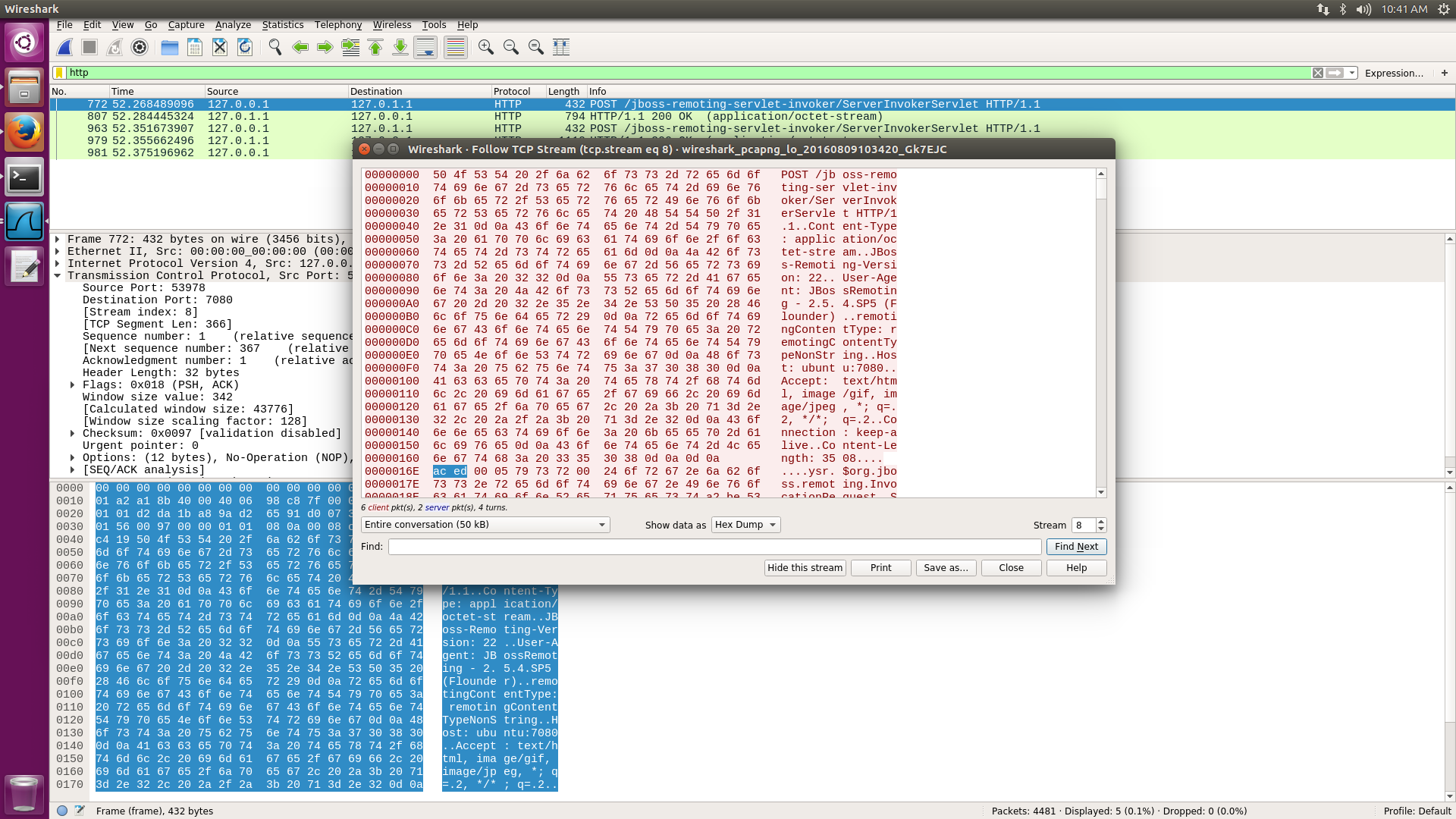Open Firefox from the Ubuntu launcher
The height and width of the screenshot is (819, 1456).
[24, 133]
